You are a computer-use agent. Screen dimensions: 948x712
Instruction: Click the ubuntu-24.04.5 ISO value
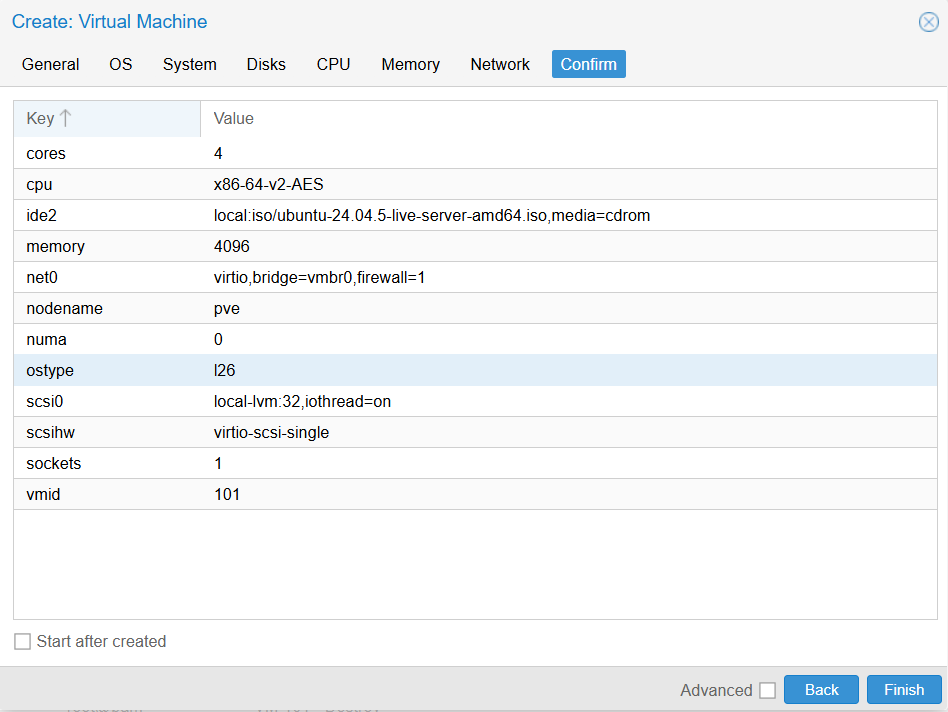(432, 215)
